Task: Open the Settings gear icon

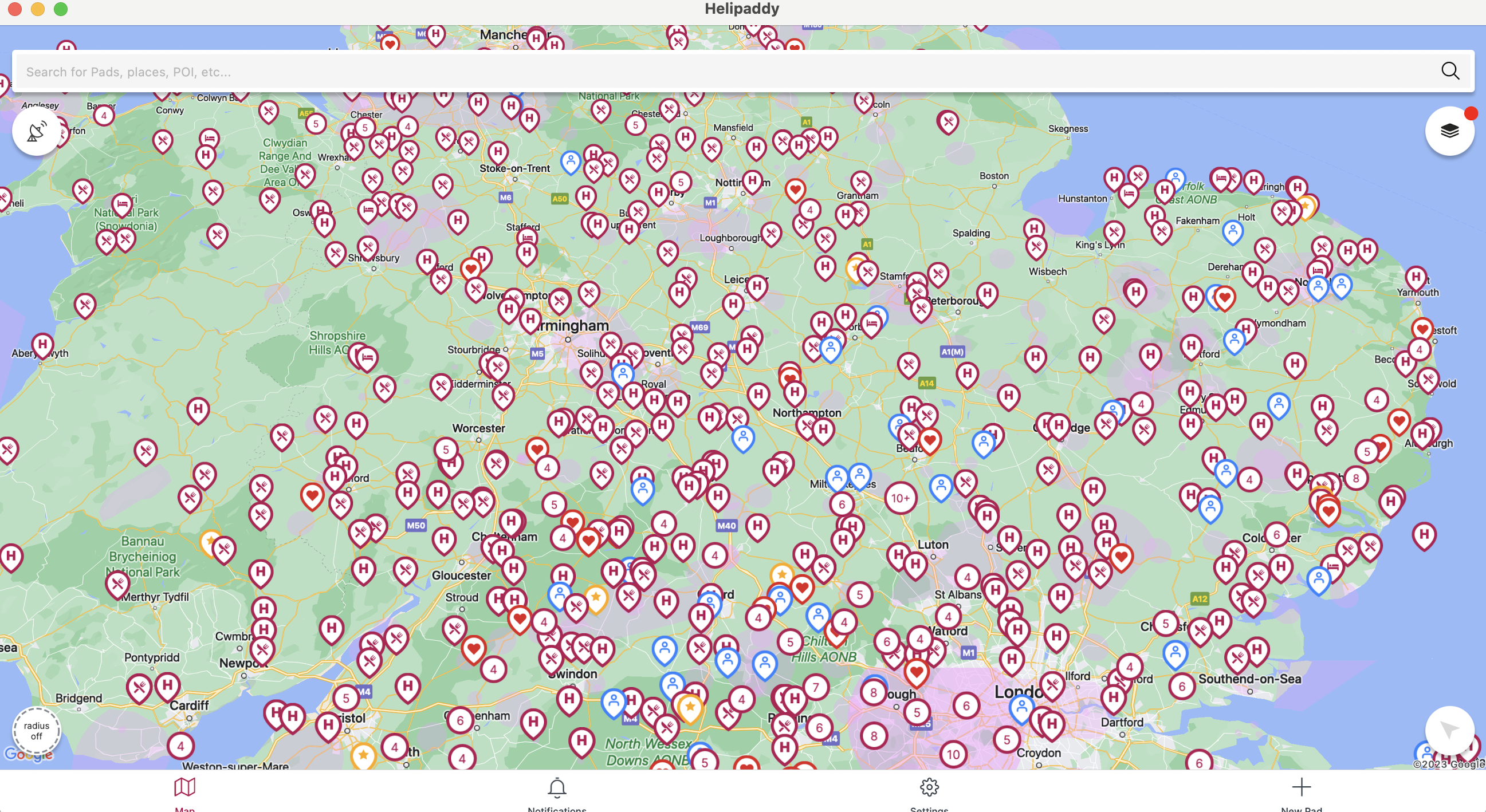Action: click(x=927, y=788)
